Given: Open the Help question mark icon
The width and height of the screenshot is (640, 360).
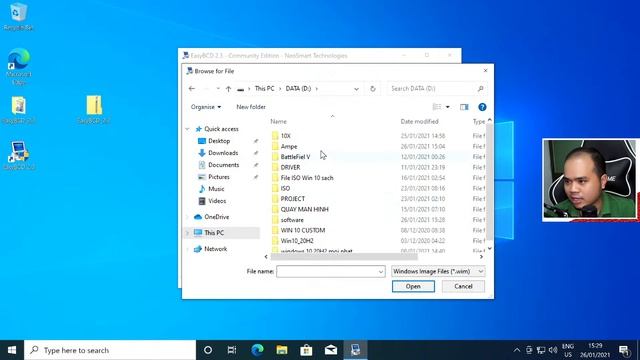Looking at the screenshot, I should click(482, 107).
